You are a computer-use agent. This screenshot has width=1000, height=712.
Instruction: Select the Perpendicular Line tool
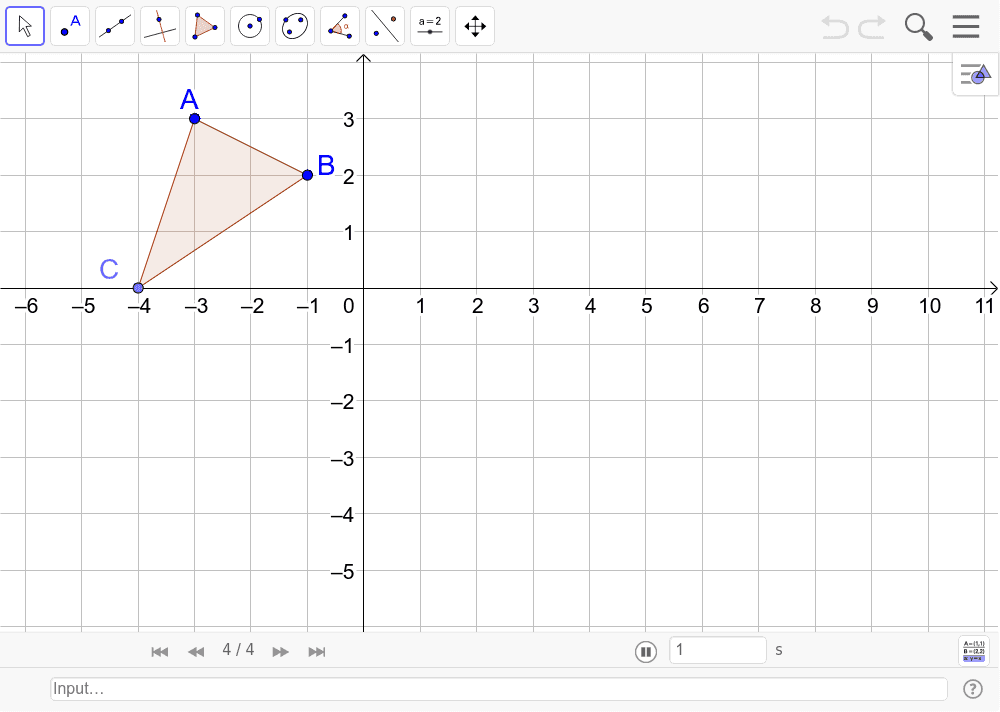pyautogui.click(x=159, y=26)
